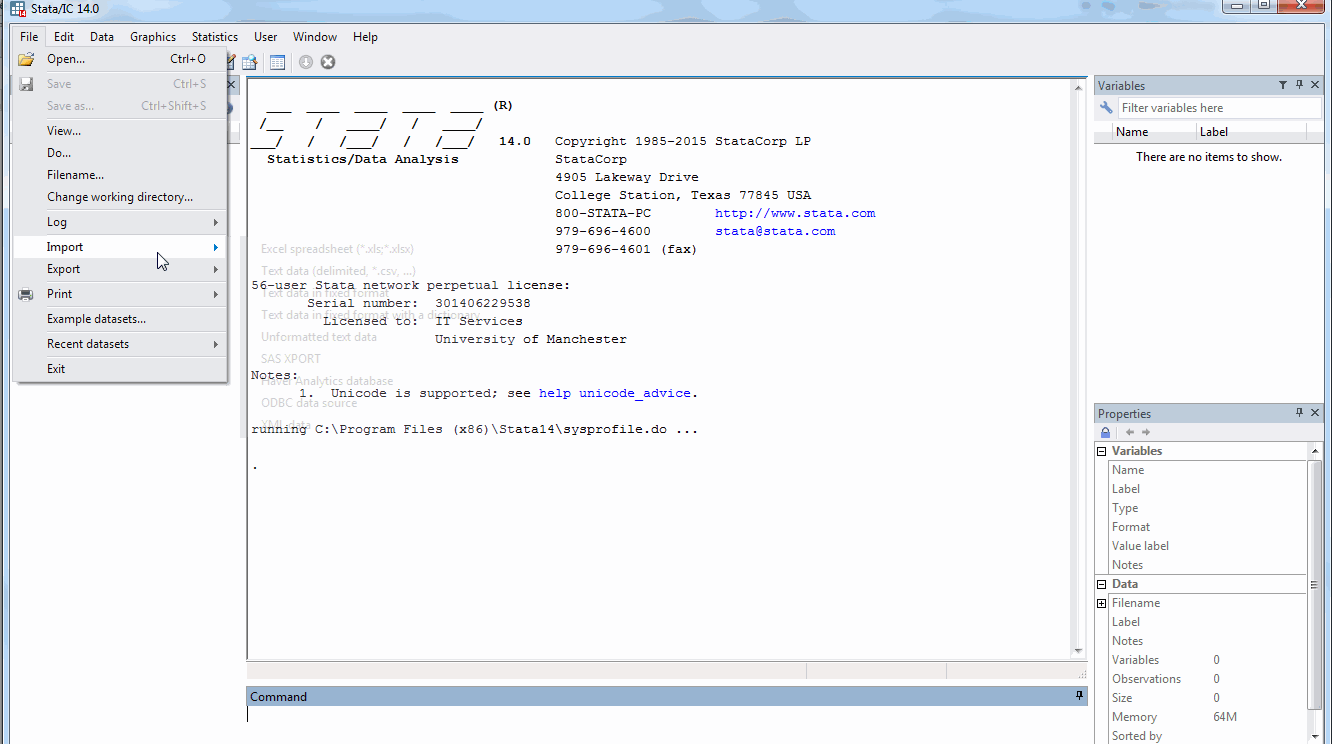Click the printer icon beside Print
This screenshot has height=744, width=1332.
pyautogui.click(x=26, y=294)
